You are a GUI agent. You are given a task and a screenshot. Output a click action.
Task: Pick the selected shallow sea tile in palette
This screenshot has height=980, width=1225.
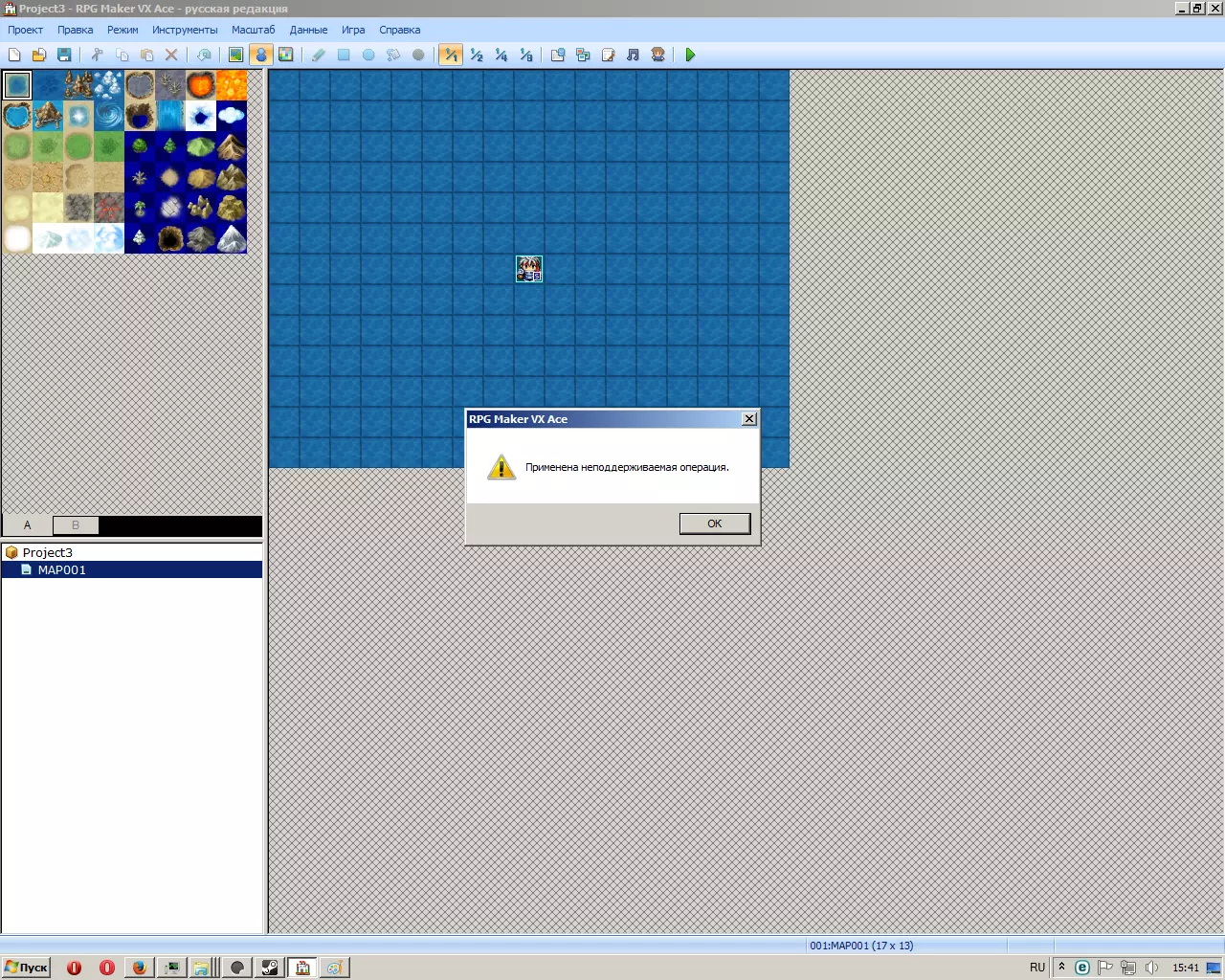coord(17,85)
